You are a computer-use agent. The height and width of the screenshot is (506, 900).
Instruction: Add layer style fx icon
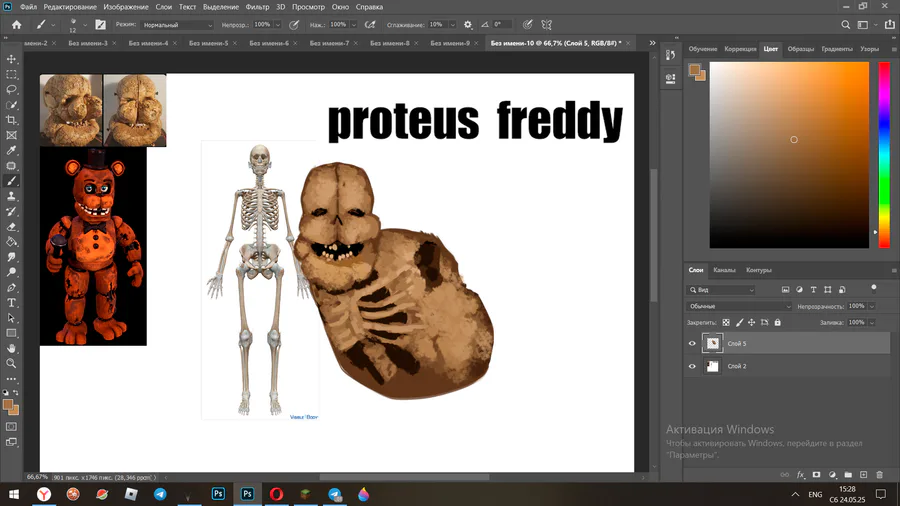coord(801,474)
